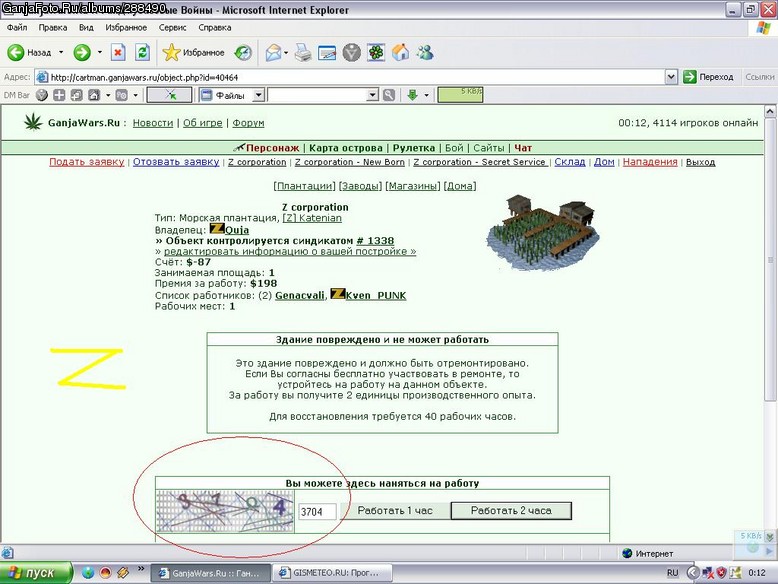Click the Home house icon in toolbar

click(400, 52)
